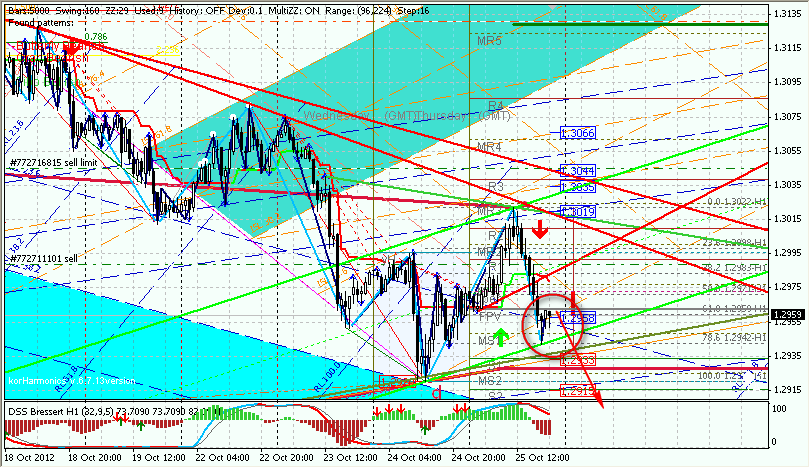Select the blue 1.3066 price label
Viewport: 810px width, 468px height.
click(578, 133)
